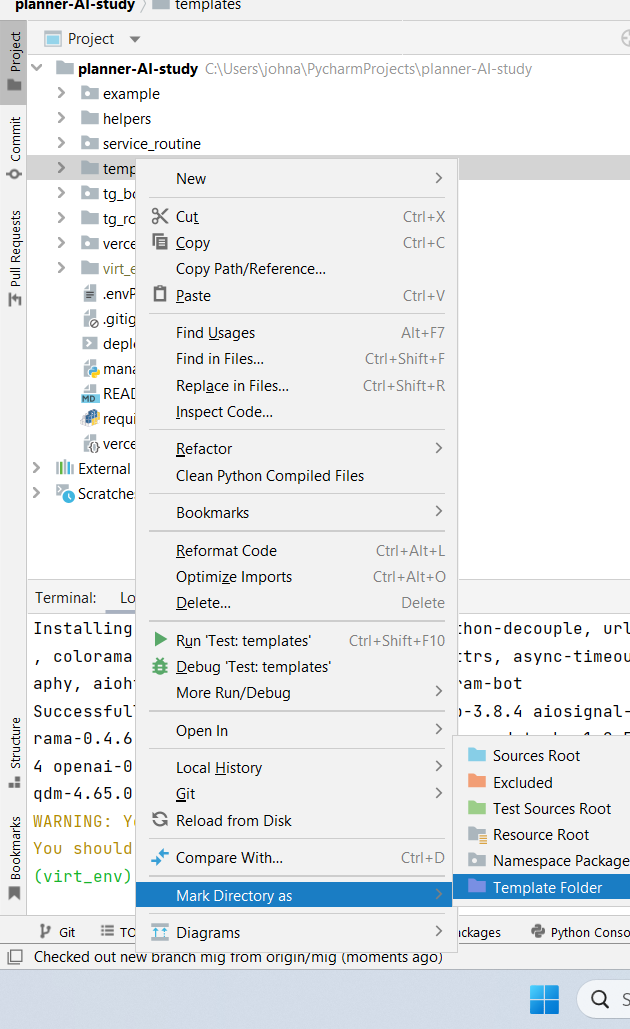Expand the helpers folder
This screenshot has height=1029, width=630.
tap(61, 117)
